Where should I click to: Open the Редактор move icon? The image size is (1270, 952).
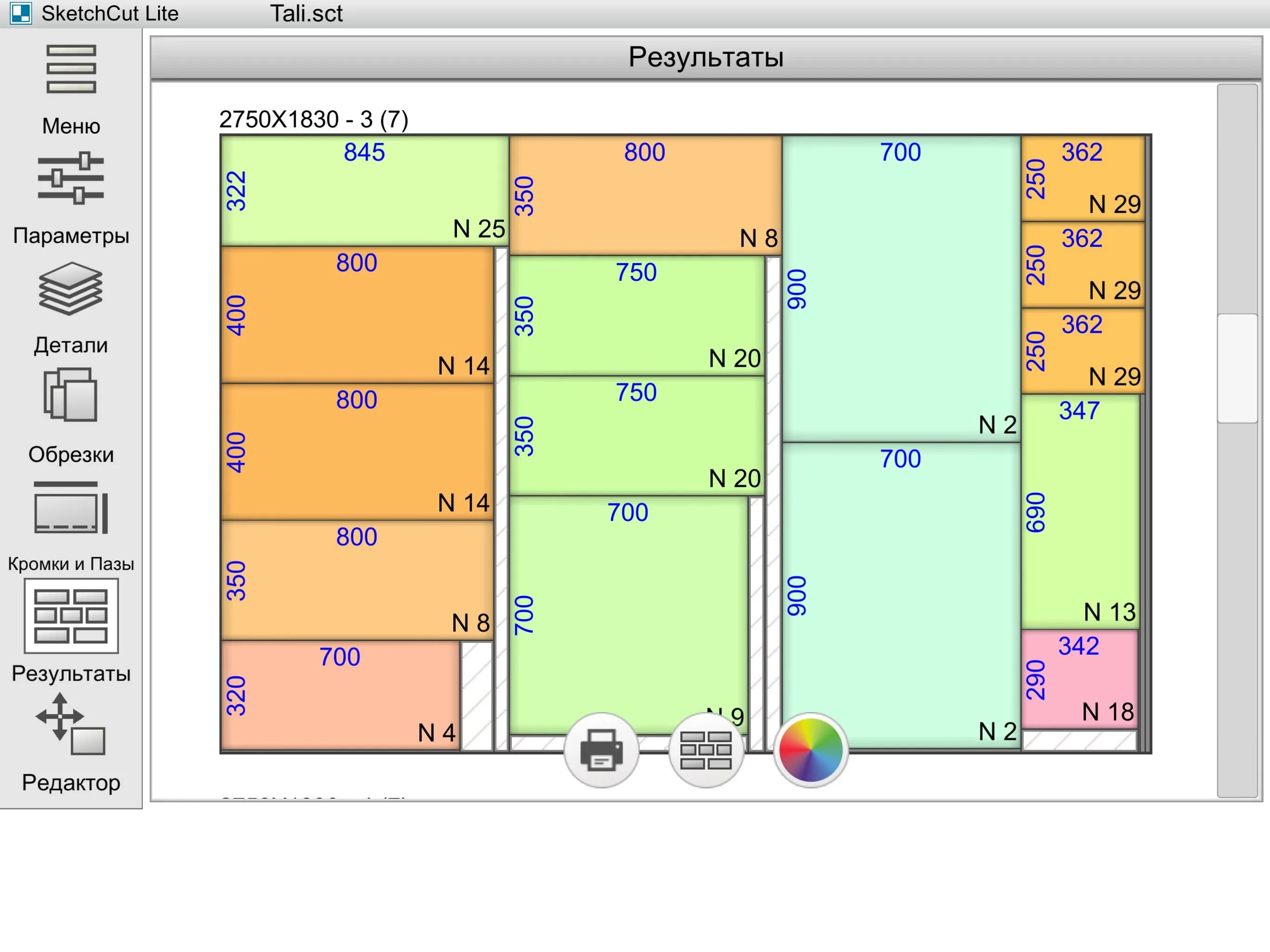71,725
